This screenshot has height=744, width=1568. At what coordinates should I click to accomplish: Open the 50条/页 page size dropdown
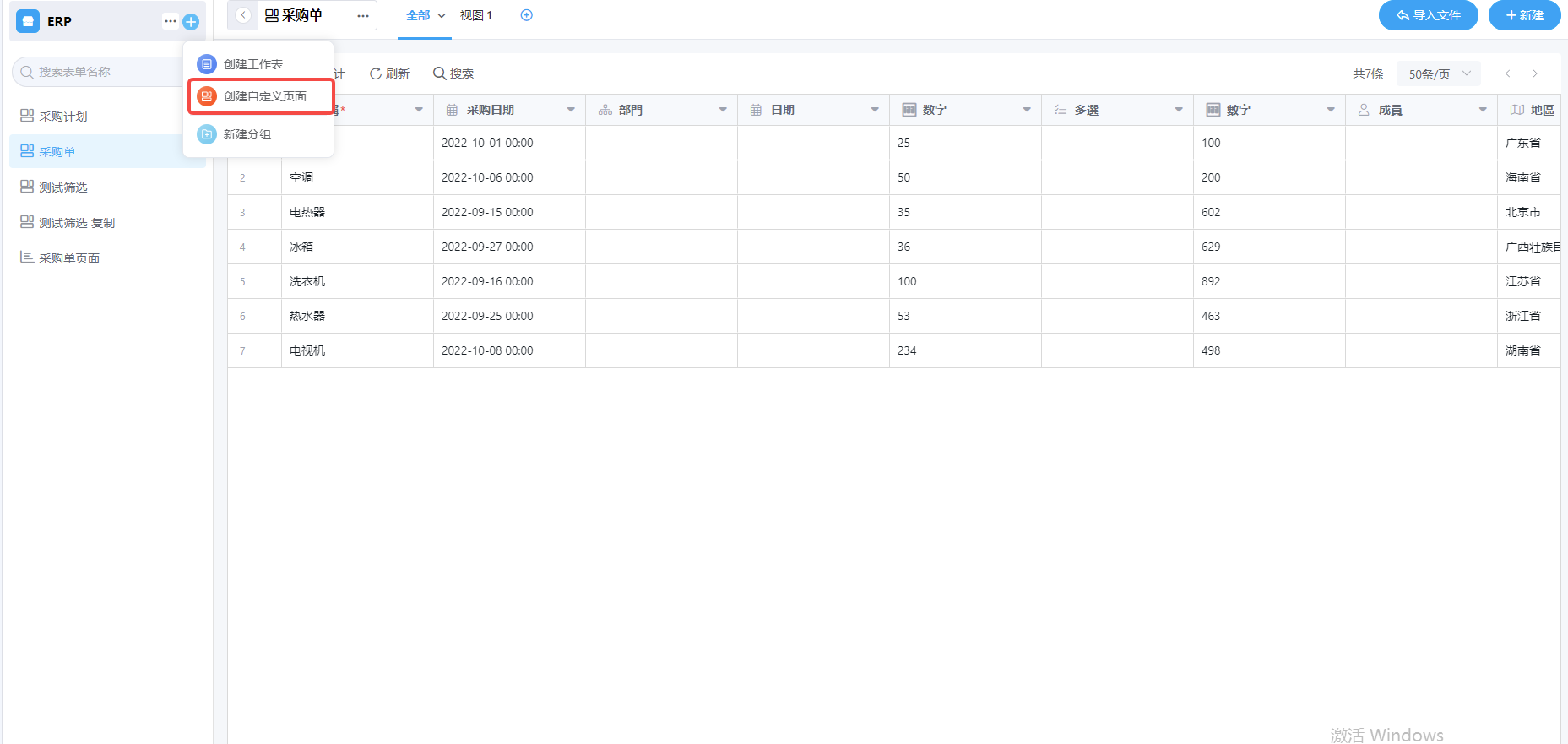pyautogui.click(x=1439, y=73)
